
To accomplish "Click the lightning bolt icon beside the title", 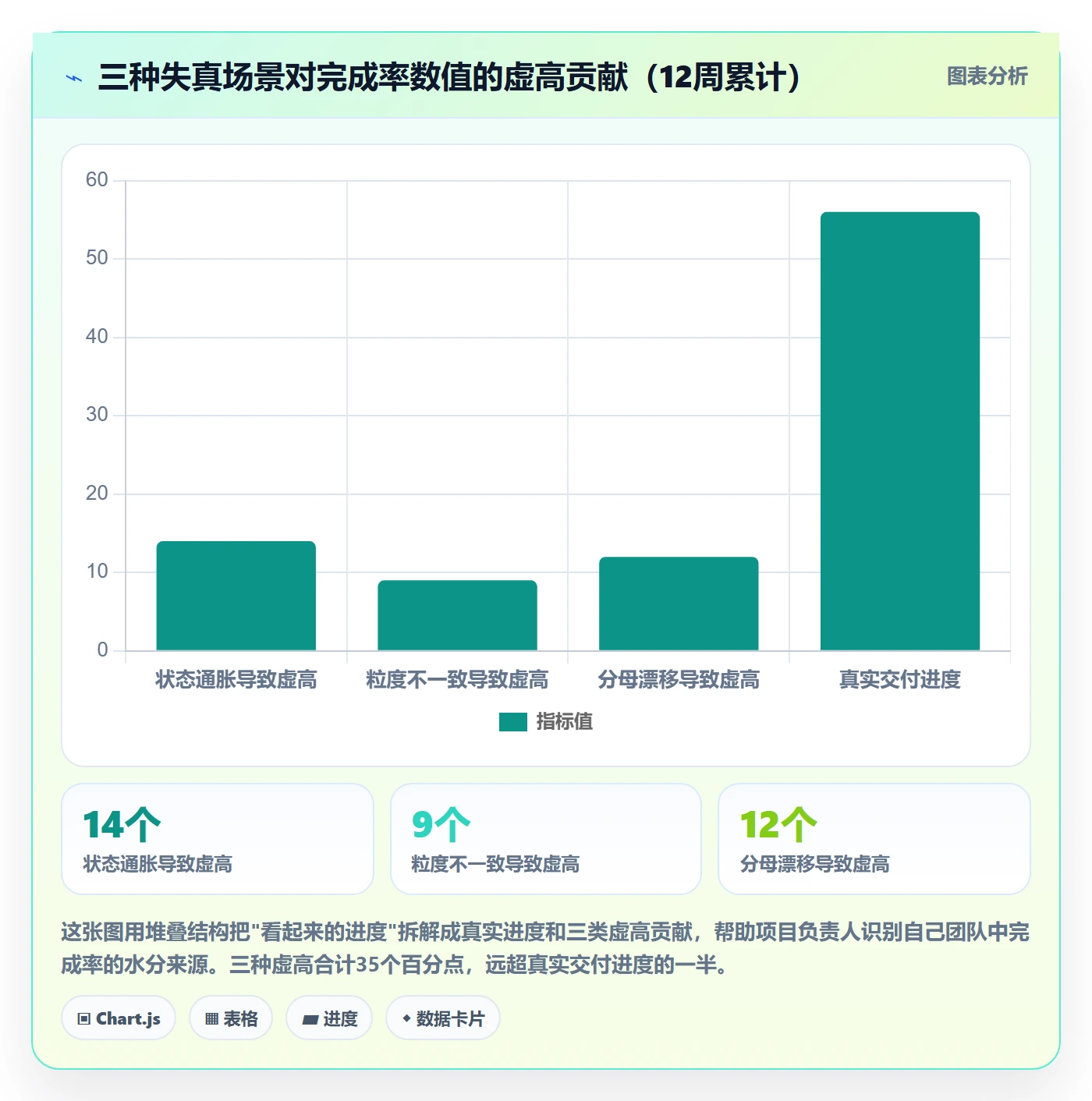I will pos(74,78).
